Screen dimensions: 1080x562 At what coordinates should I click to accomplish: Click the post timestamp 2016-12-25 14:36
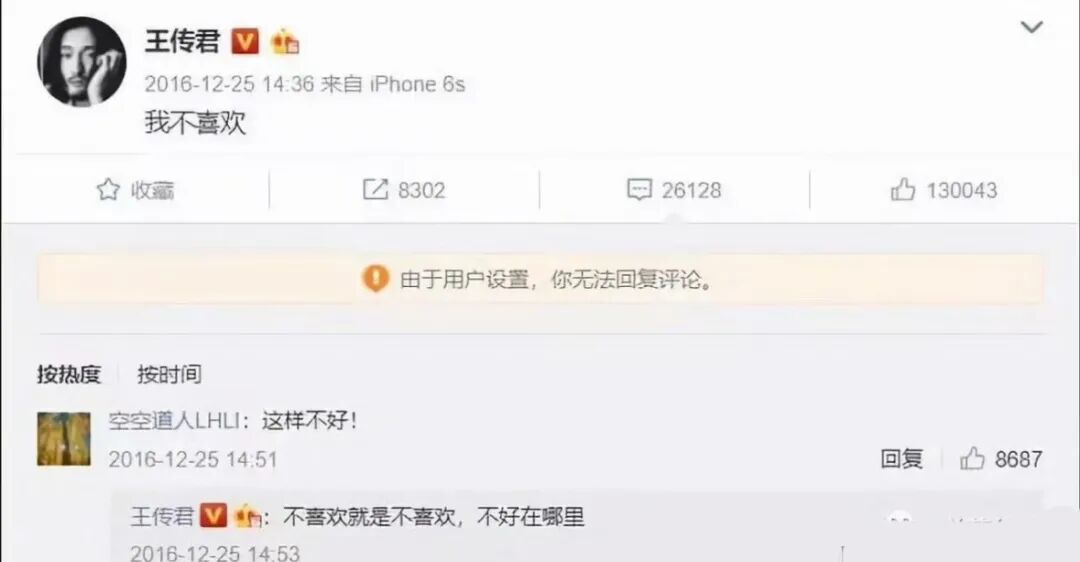point(229,84)
